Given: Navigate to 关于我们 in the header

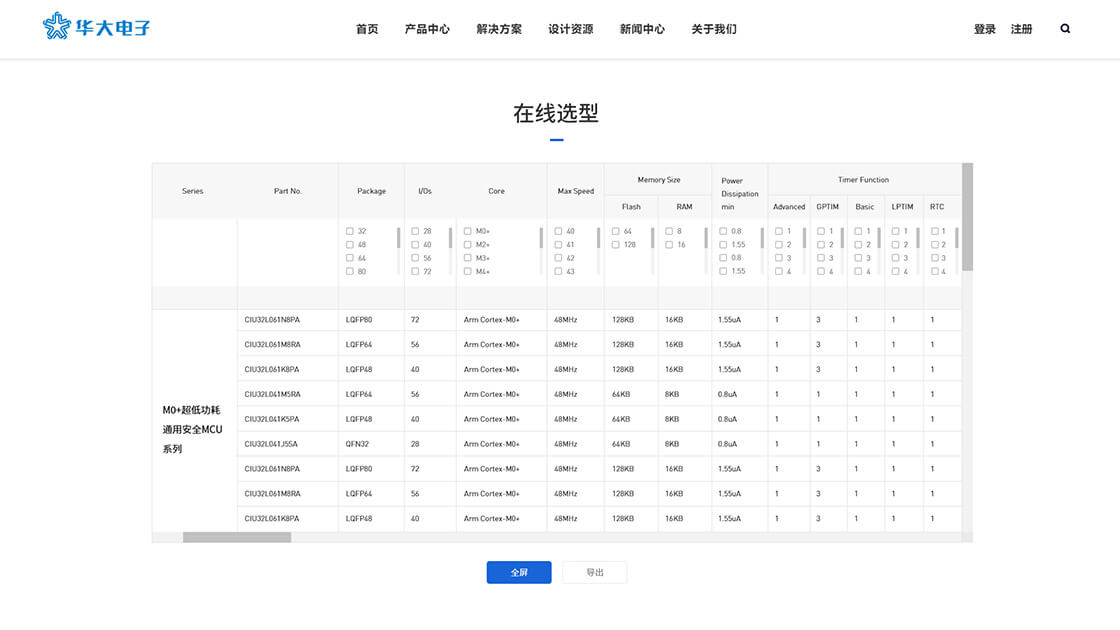Looking at the screenshot, I should coord(714,29).
